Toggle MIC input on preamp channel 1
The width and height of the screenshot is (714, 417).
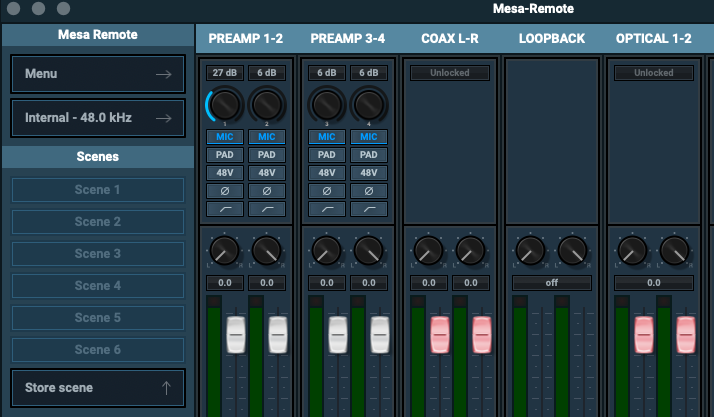coord(224,137)
